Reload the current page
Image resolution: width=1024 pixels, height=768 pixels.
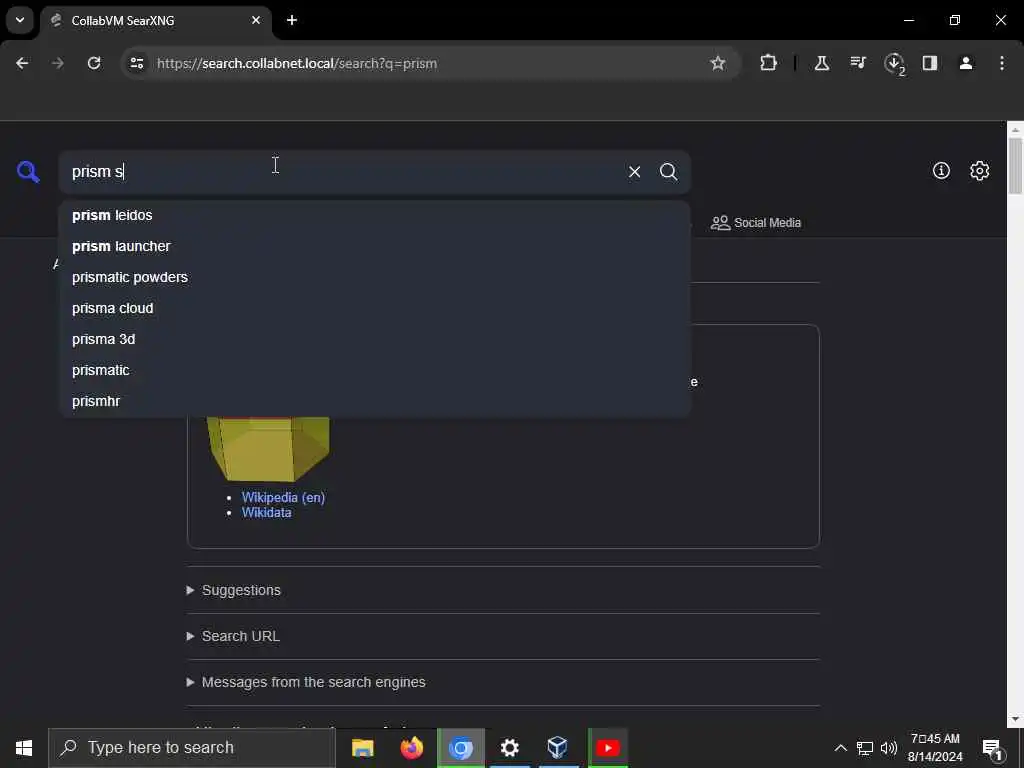click(94, 63)
